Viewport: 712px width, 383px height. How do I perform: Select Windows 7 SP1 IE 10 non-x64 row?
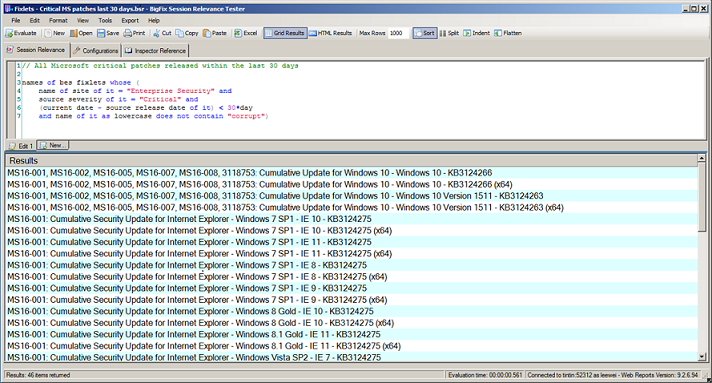(x=352, y=219)
